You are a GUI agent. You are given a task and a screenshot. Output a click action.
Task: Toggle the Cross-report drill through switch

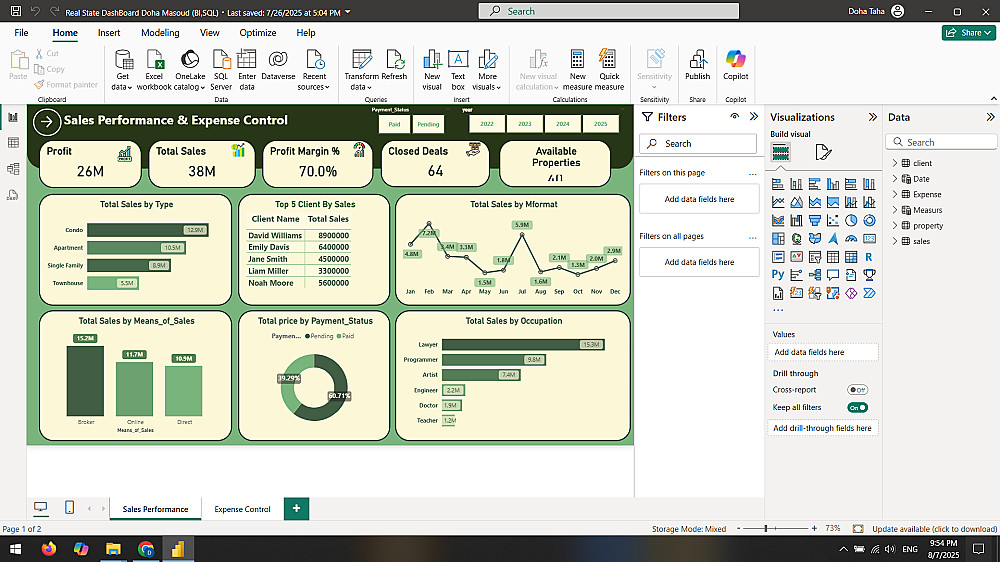coord(857,390)
